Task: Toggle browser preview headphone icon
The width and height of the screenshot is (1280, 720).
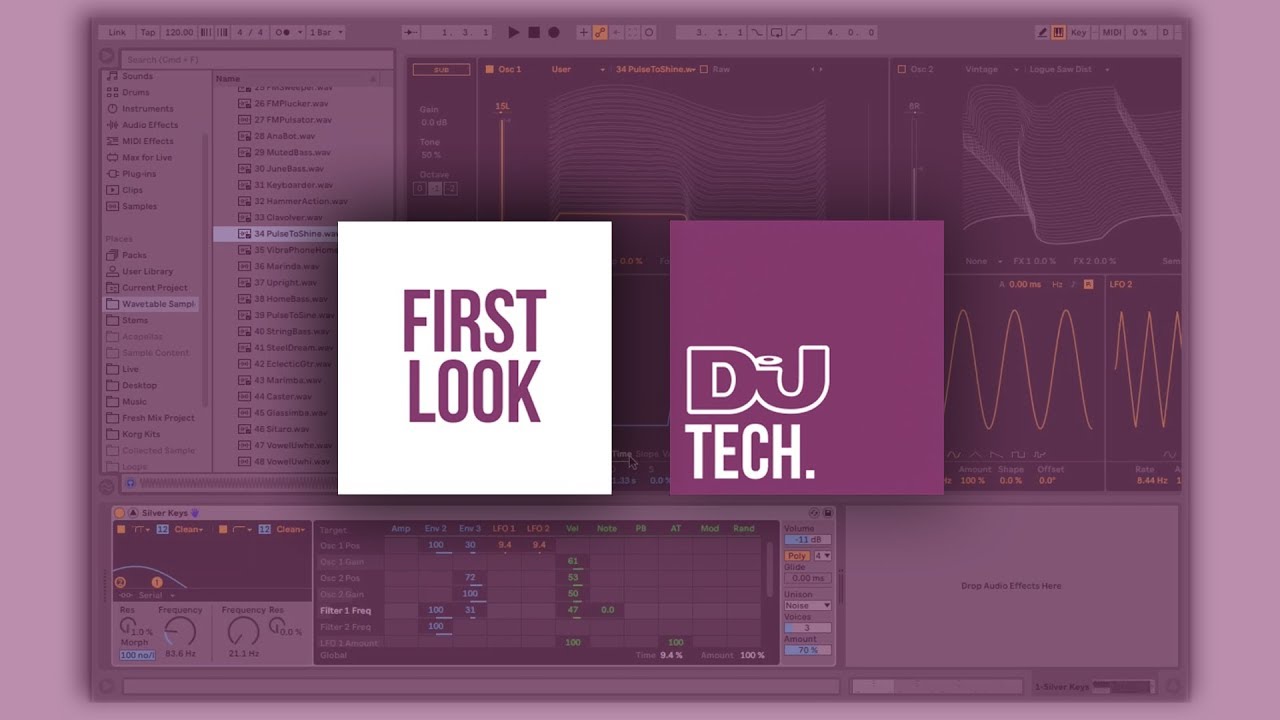Action: coord(130,483)
